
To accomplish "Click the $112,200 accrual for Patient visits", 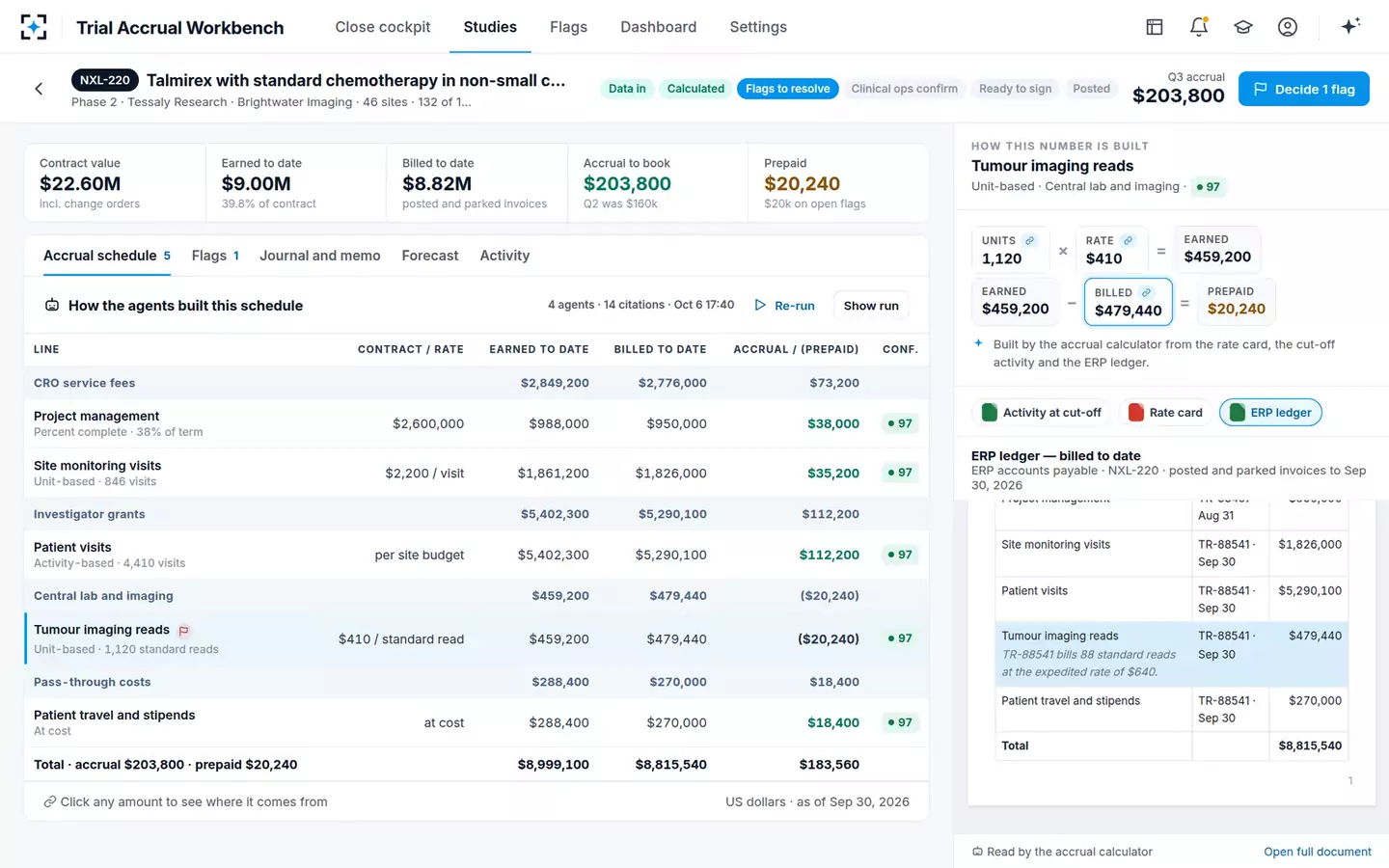I will click(x=829, y=556).
